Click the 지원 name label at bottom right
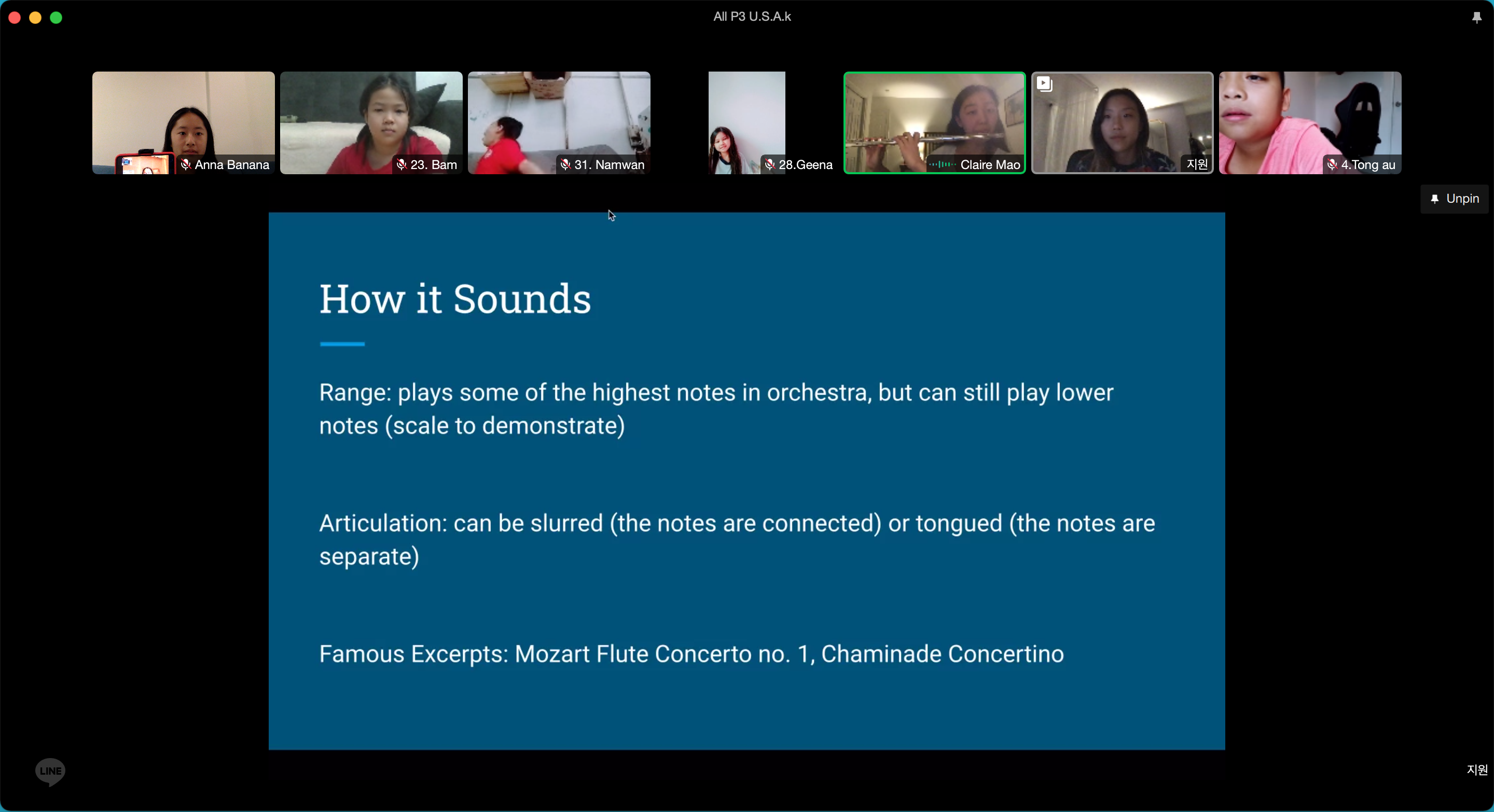Image resolution: width=1494 pixels, height=812 pixels. click(x=1476, y=769)
